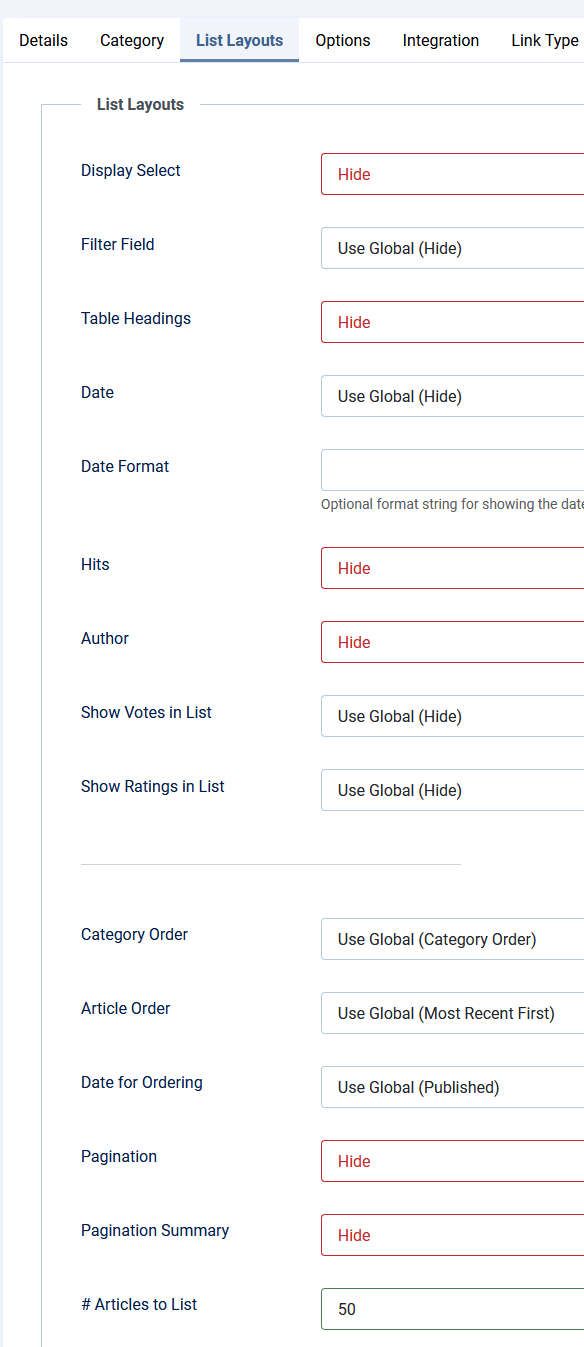Open the Article Order dropdown
Screen dimensions: 584x1347
pos(450,1013)
